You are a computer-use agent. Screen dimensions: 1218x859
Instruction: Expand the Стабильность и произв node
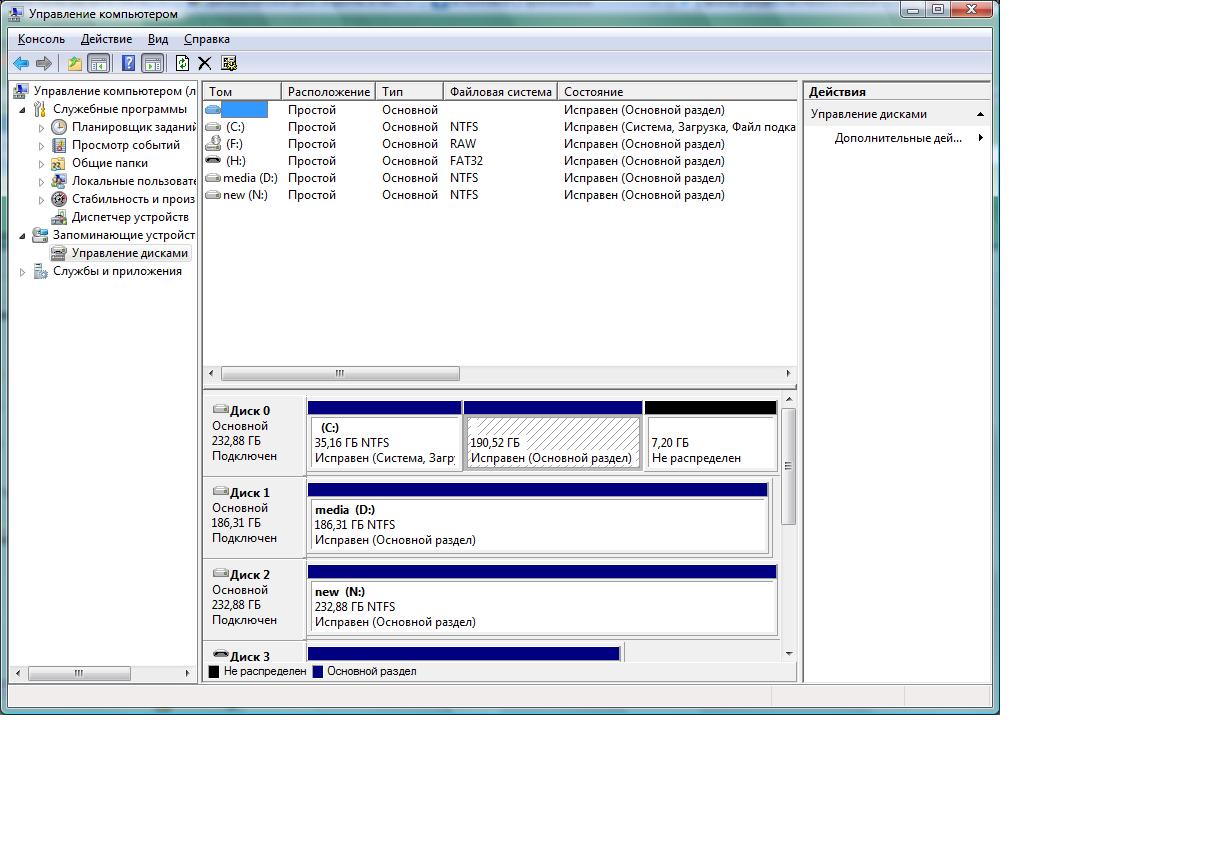(x=42, y=200)
